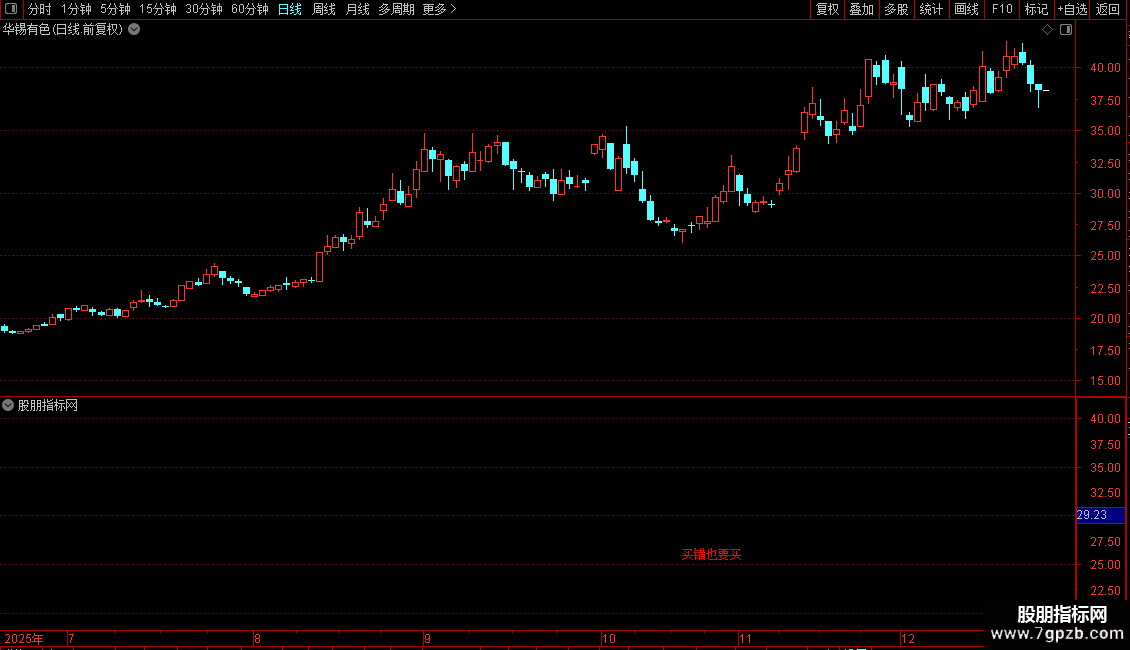This screenshot has width=1130, height=650.
Task: Click the 股朋指标网 indicator panel name
Action: (48, 406)
